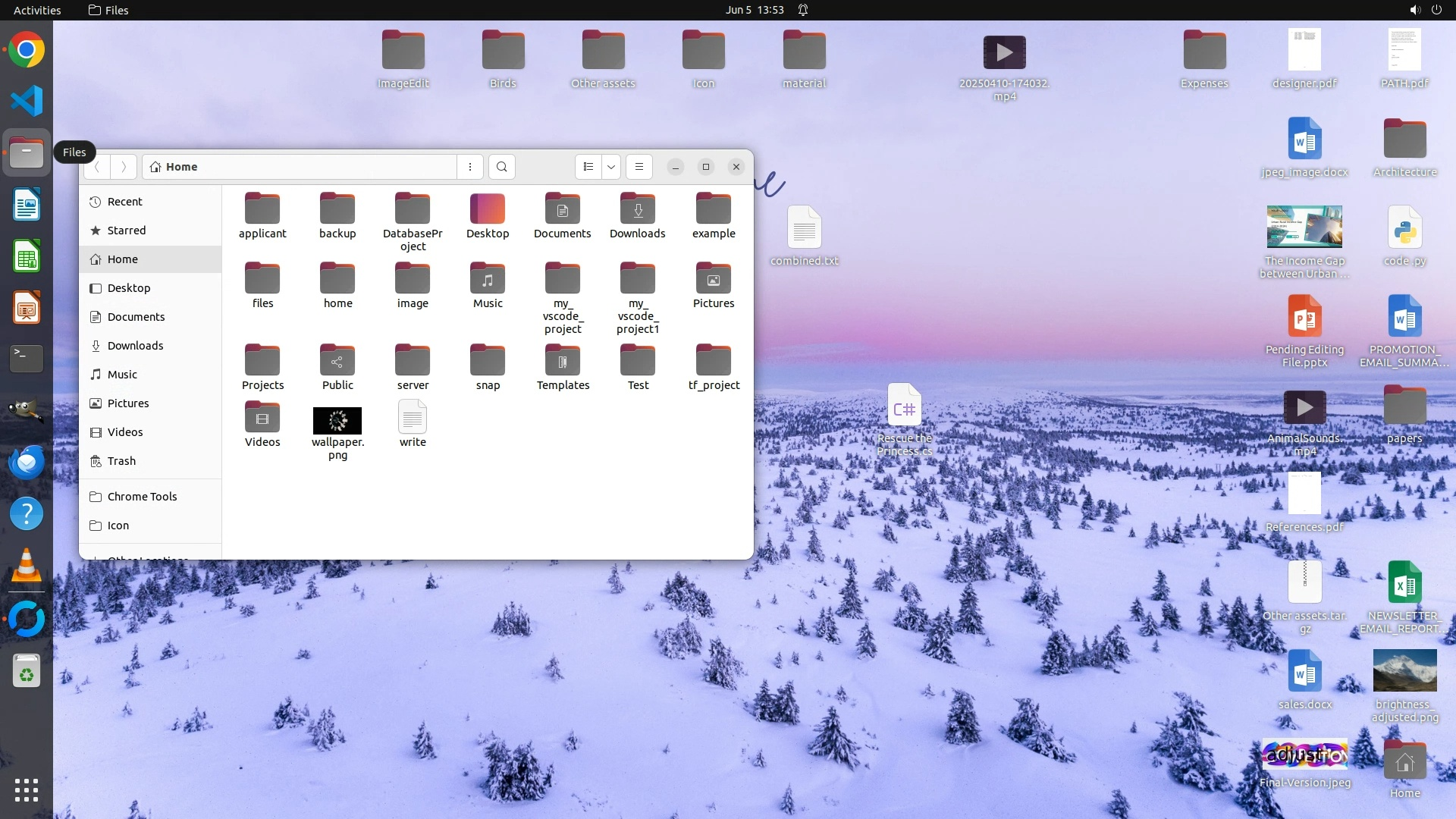Select the wallpaper.png thumbnail

[337, 421]
